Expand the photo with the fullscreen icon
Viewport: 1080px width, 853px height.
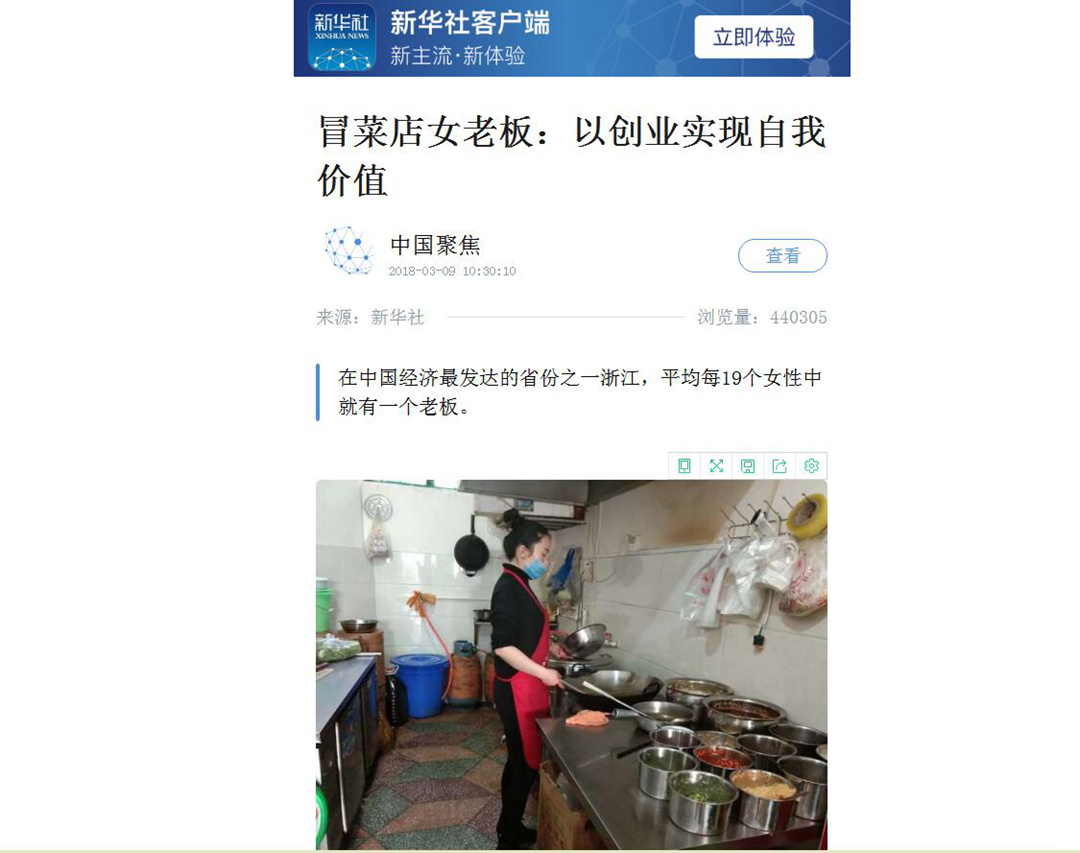[716, 466]
